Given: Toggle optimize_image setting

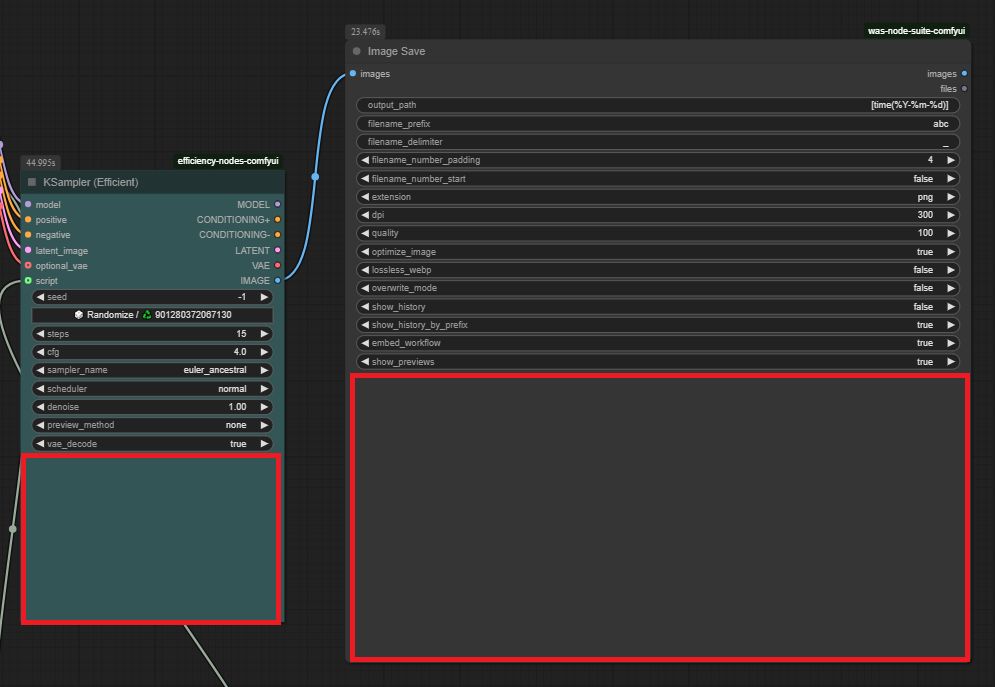Looking at the screenshot, I should [658, 252].
